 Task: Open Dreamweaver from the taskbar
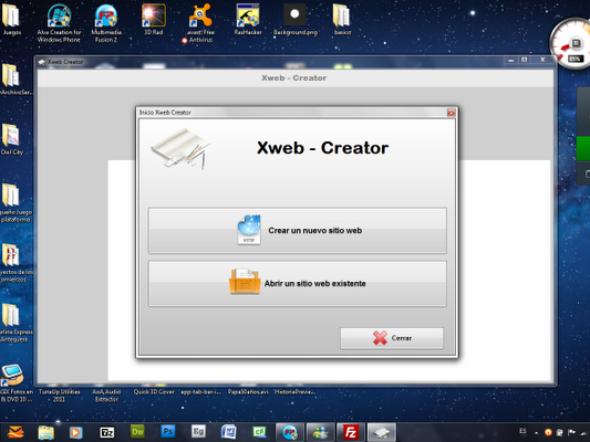click(x=137, y=432)
